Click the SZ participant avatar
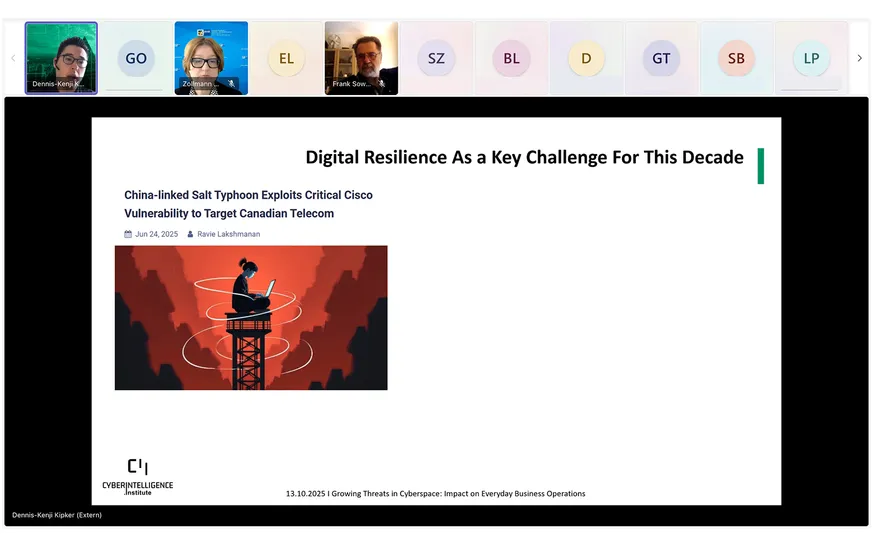 point(436,58)
